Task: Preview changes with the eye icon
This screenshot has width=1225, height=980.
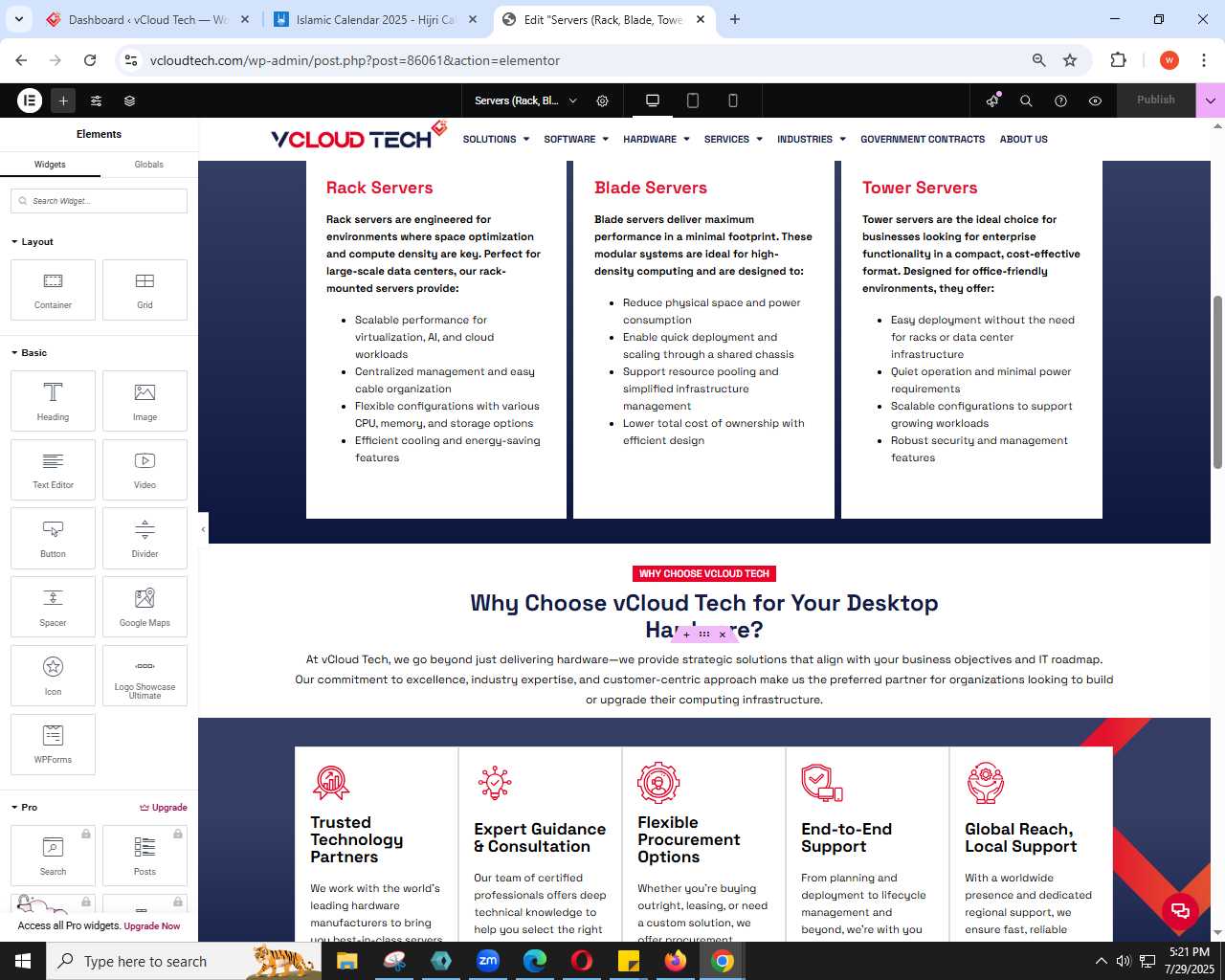Action: (x=1095, y=100)
